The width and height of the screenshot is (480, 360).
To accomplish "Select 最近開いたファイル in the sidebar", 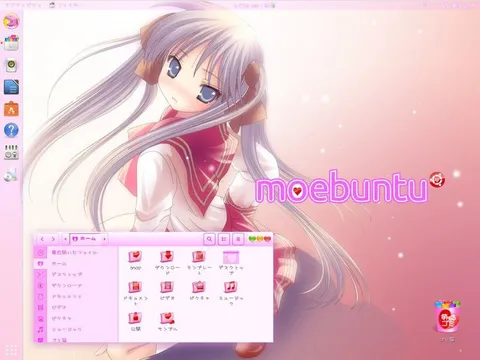I will [76, 253].
